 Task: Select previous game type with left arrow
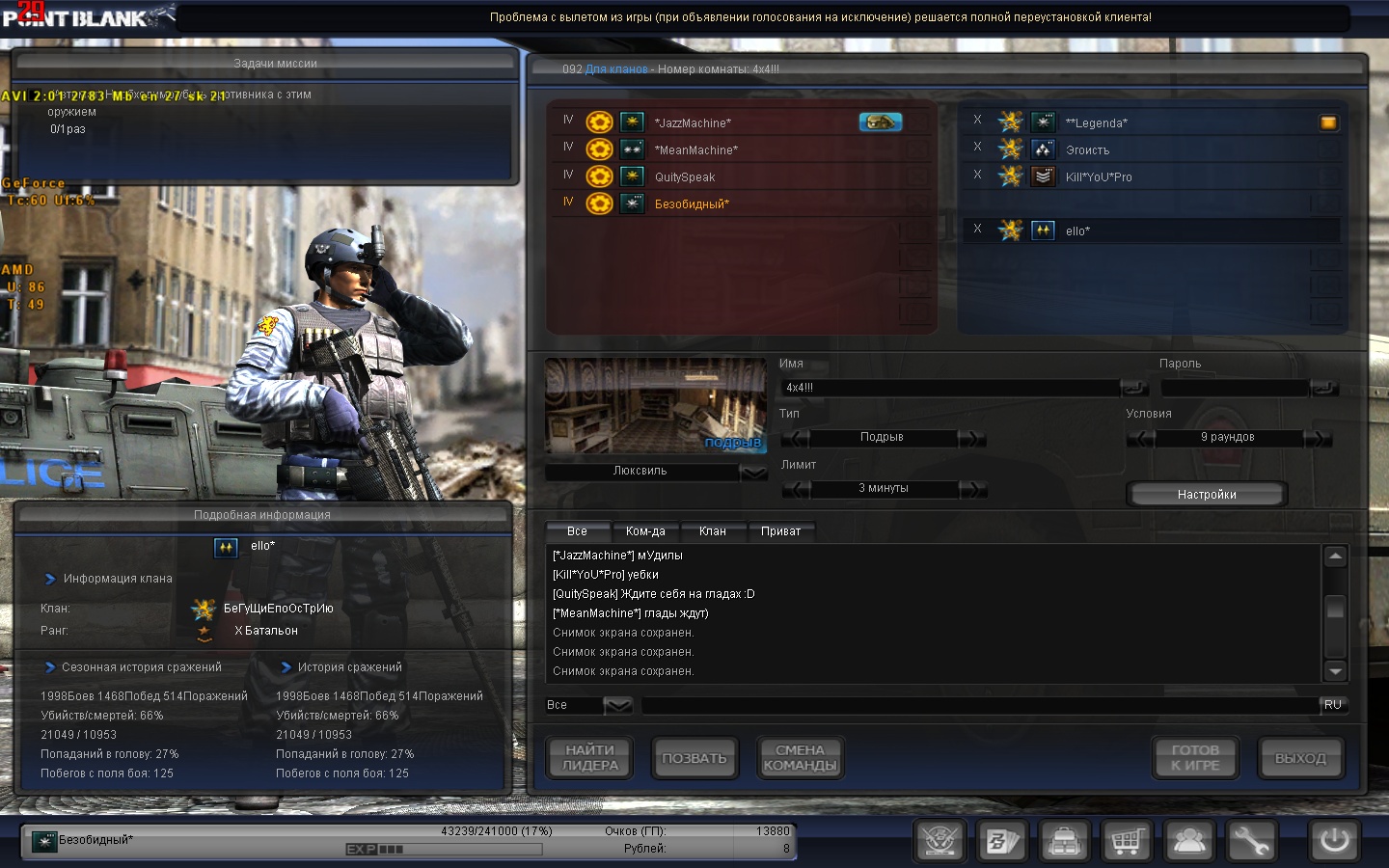(795, 439)
